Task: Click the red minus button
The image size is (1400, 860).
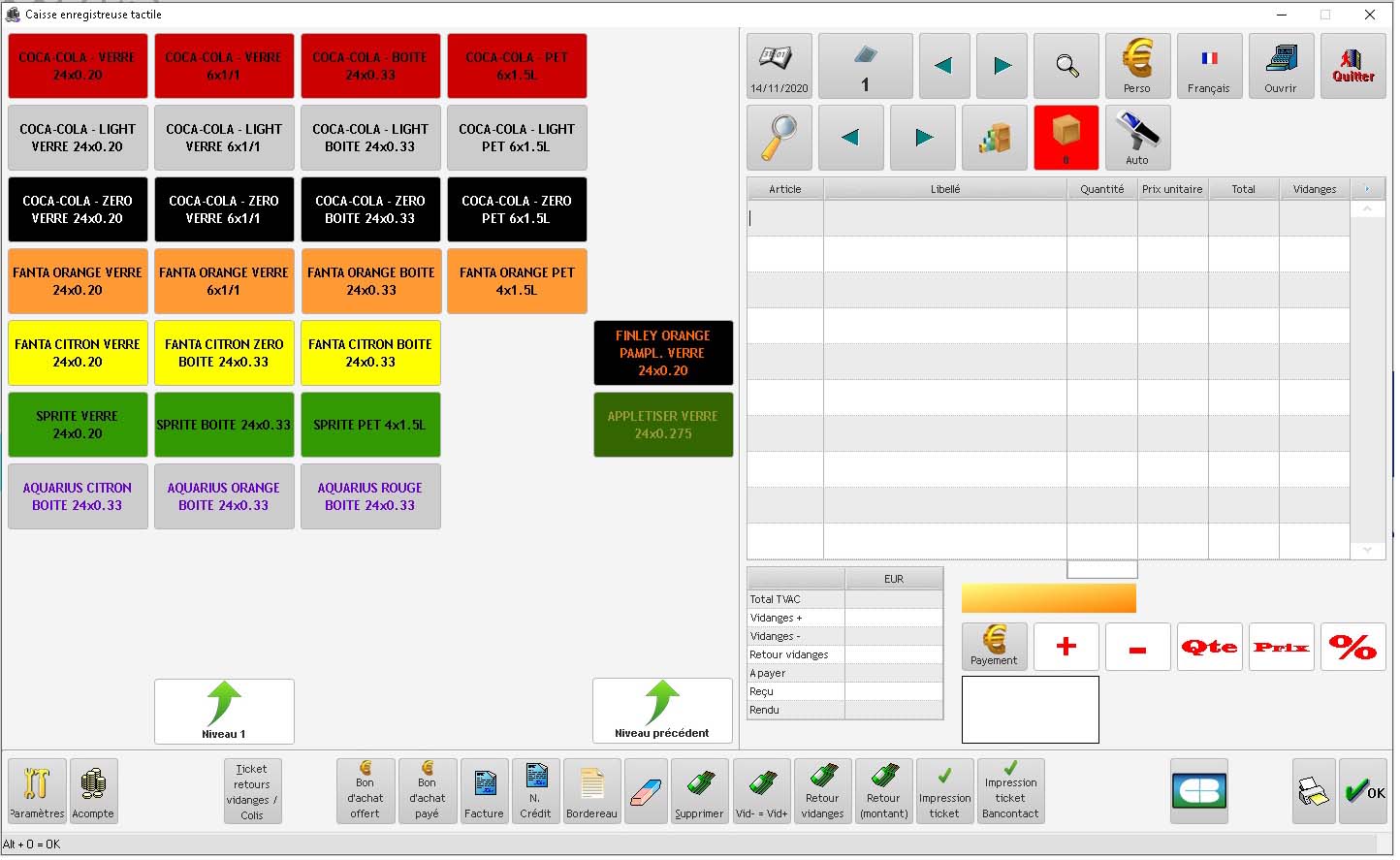Action: coord(1138,647)
